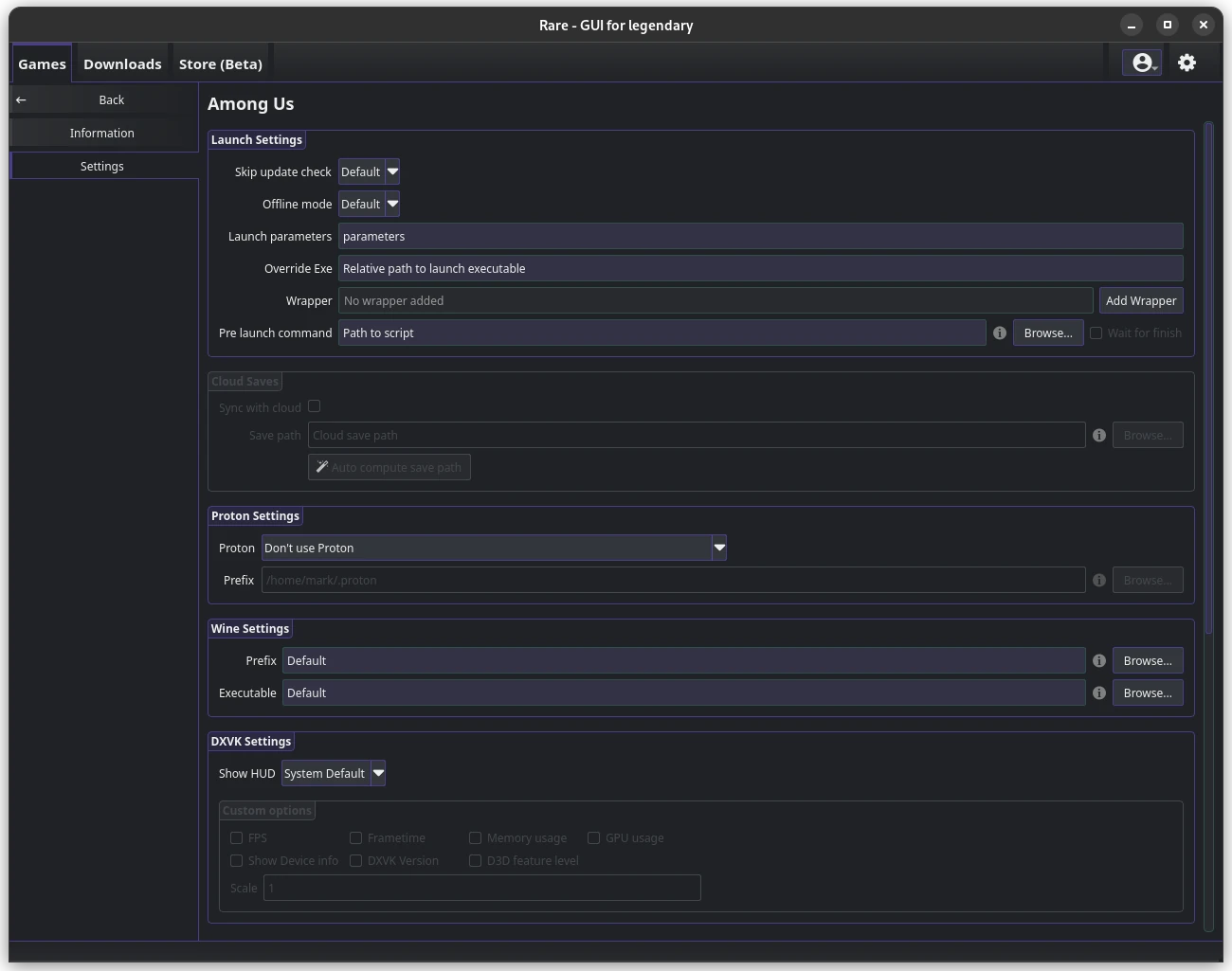Open Show HUD dropdown
Screen dimensions: 1232x971
coord(334,773)
